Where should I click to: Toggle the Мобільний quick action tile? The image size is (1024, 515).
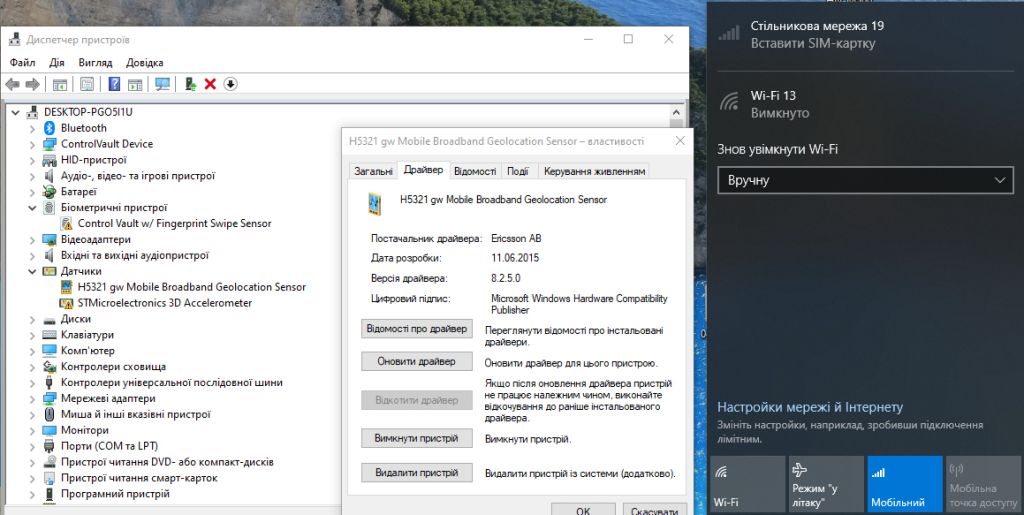point(905,484)
